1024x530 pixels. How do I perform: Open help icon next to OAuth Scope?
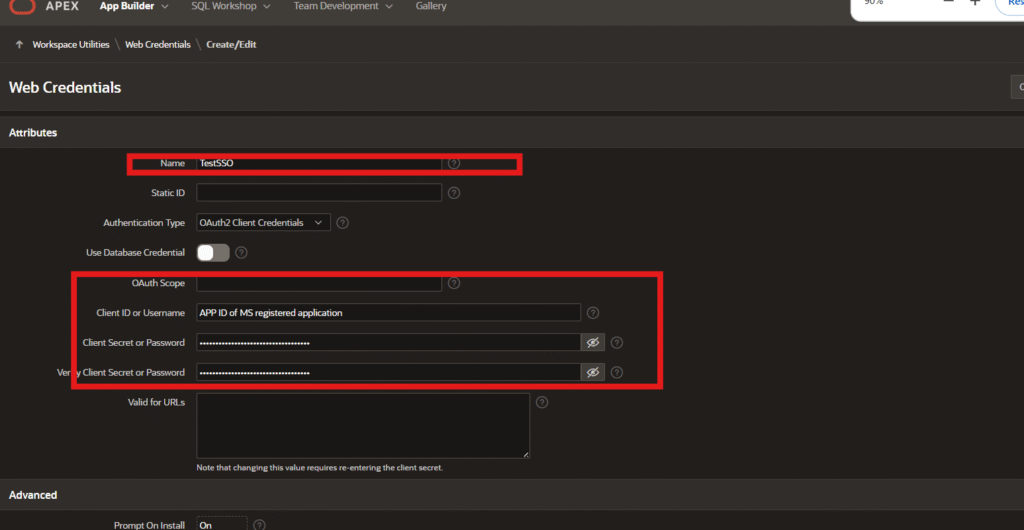pyautogui.click(x=454, y=283)
